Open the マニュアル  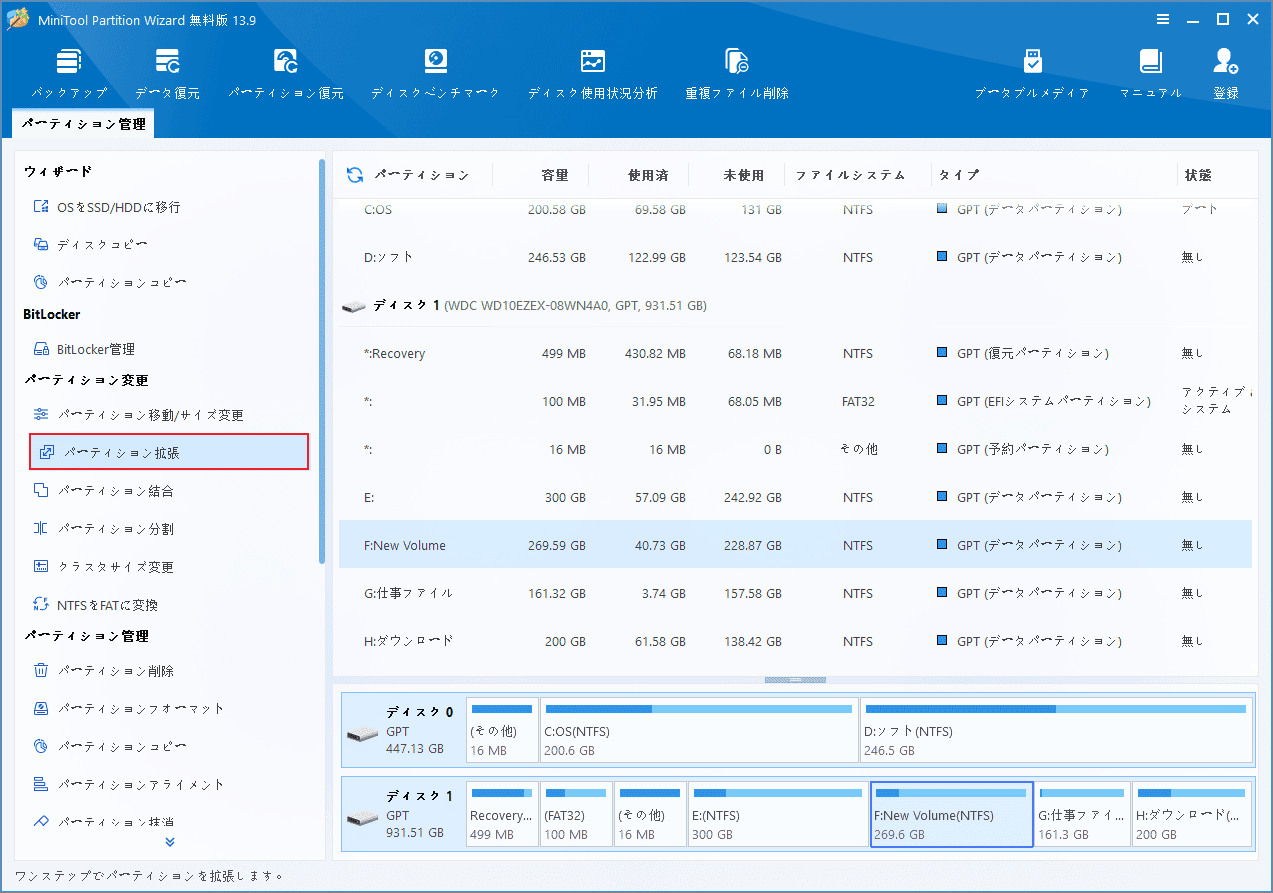[1150, 74]
